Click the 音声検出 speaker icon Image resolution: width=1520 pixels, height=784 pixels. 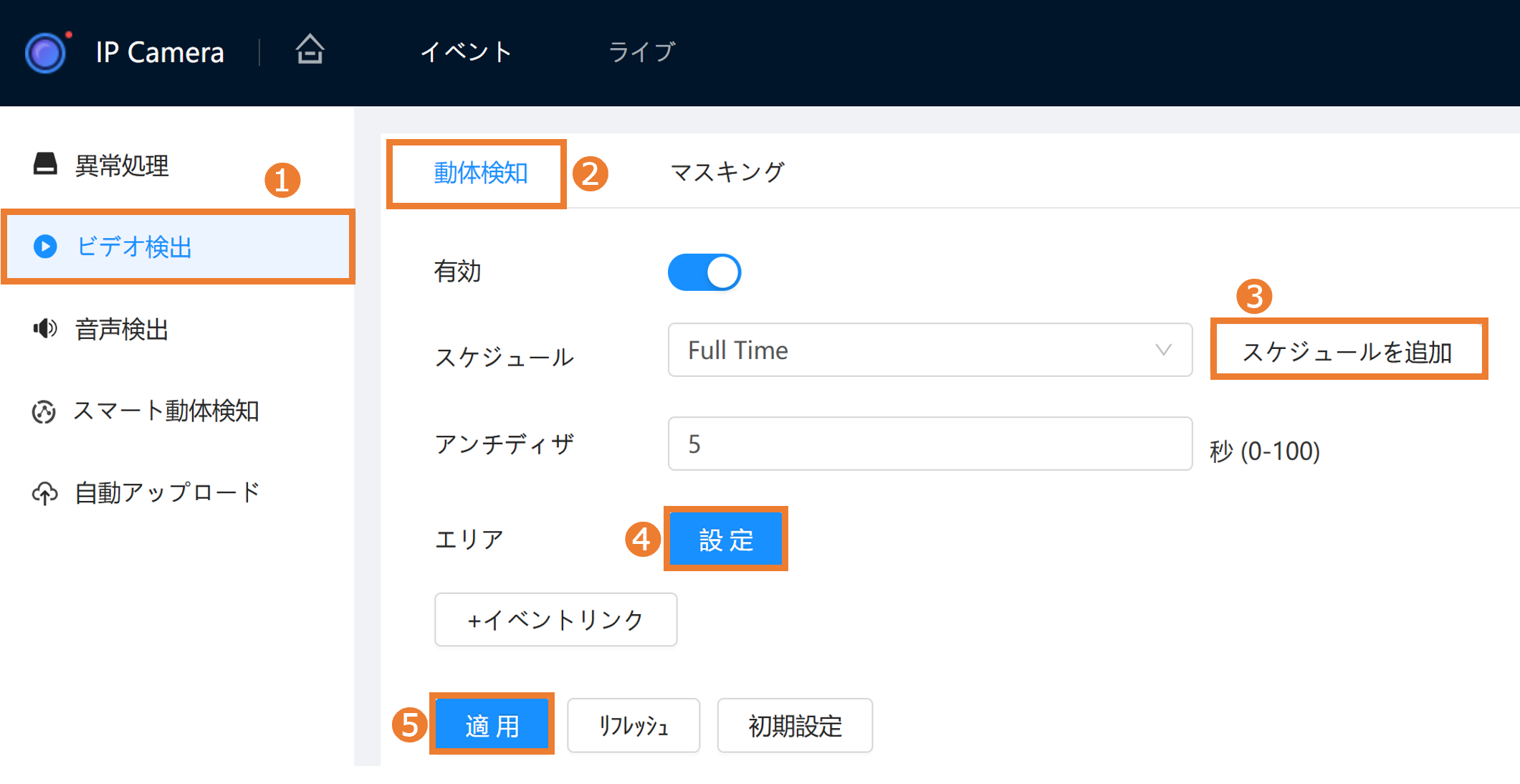coord(45,329)
